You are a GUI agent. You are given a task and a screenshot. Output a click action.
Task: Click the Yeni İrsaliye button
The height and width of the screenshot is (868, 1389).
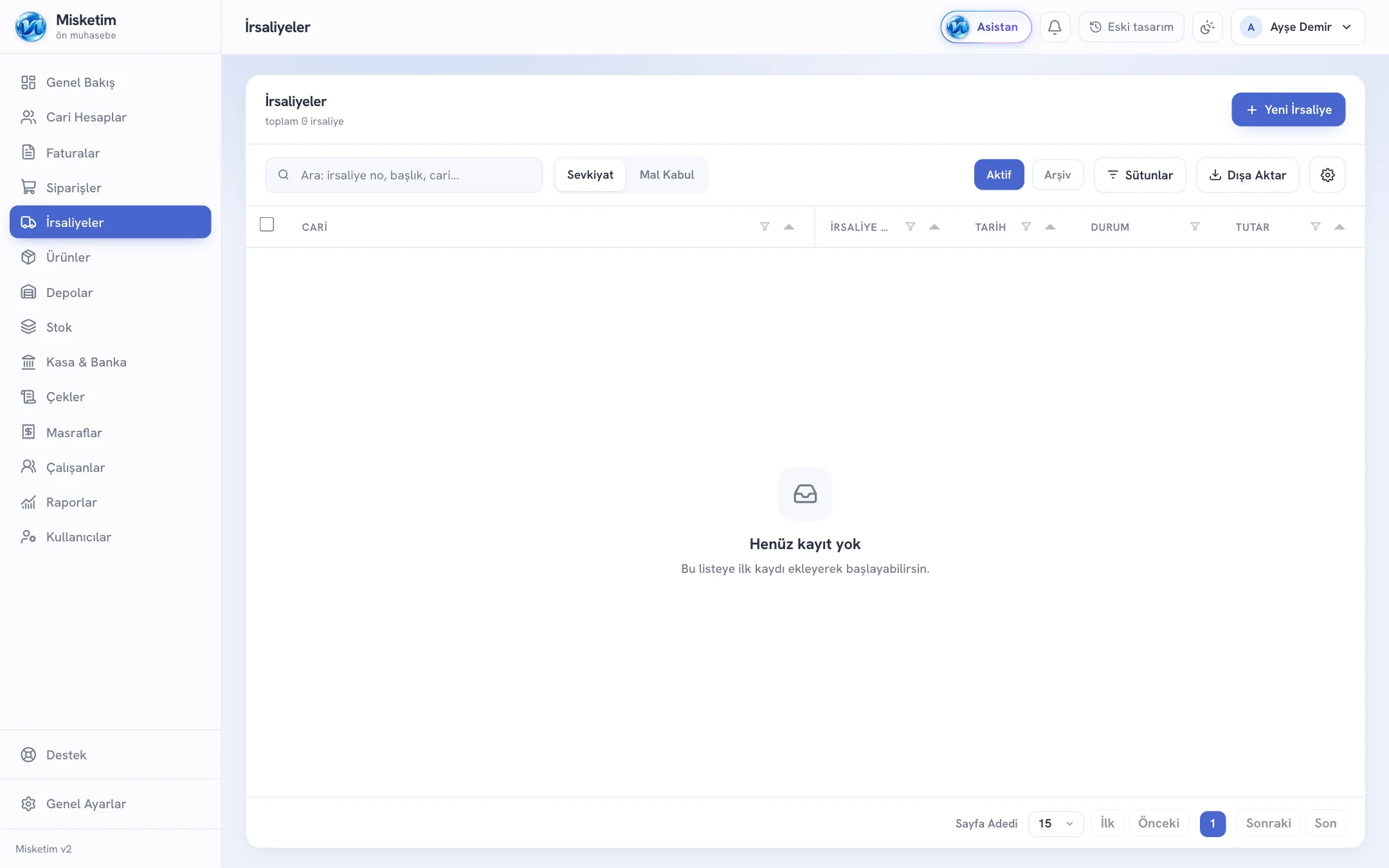point(1288,109)
